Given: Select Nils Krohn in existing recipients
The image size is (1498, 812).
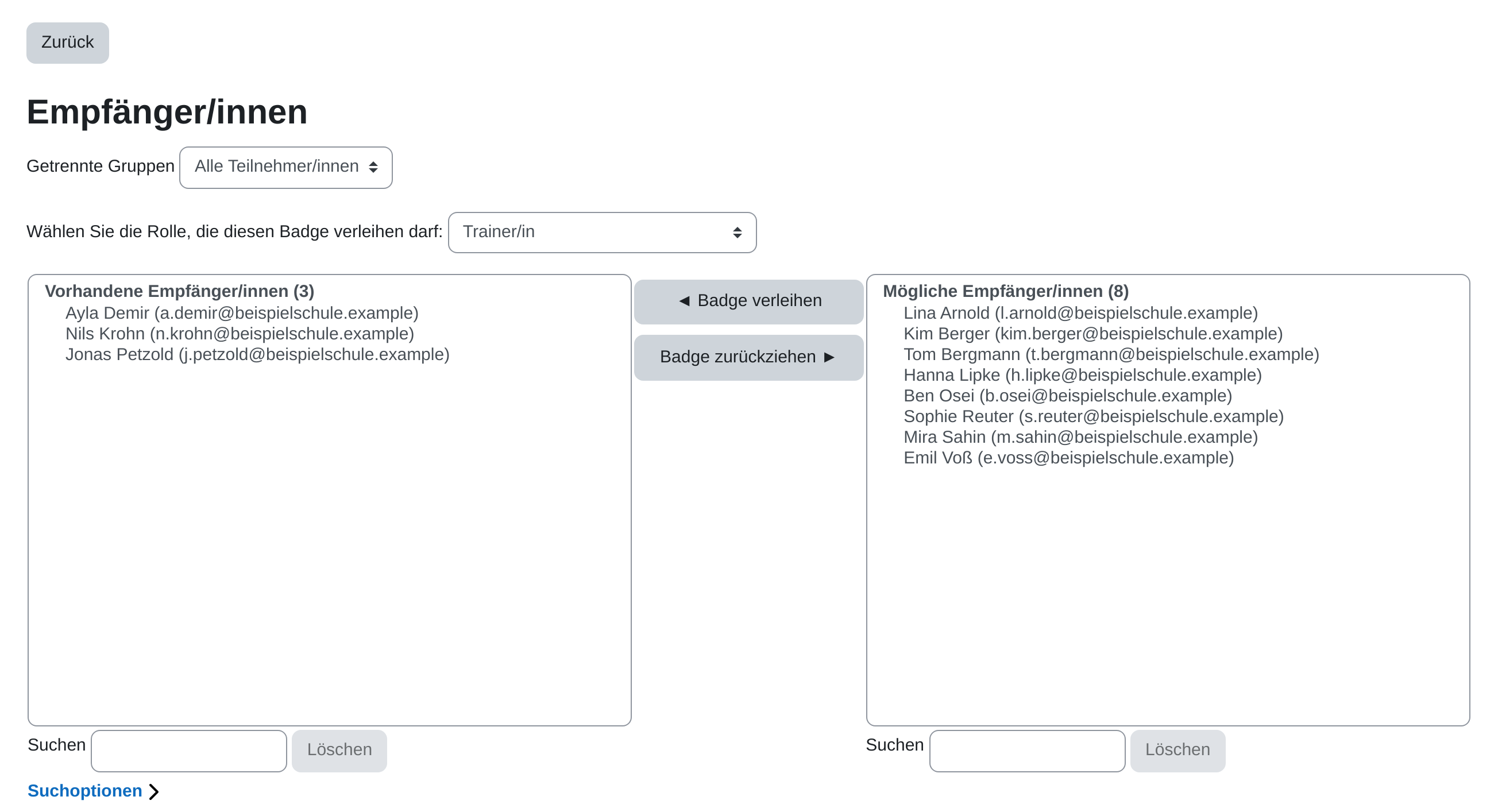Looking at the screenshot, I should pos(240,334).
